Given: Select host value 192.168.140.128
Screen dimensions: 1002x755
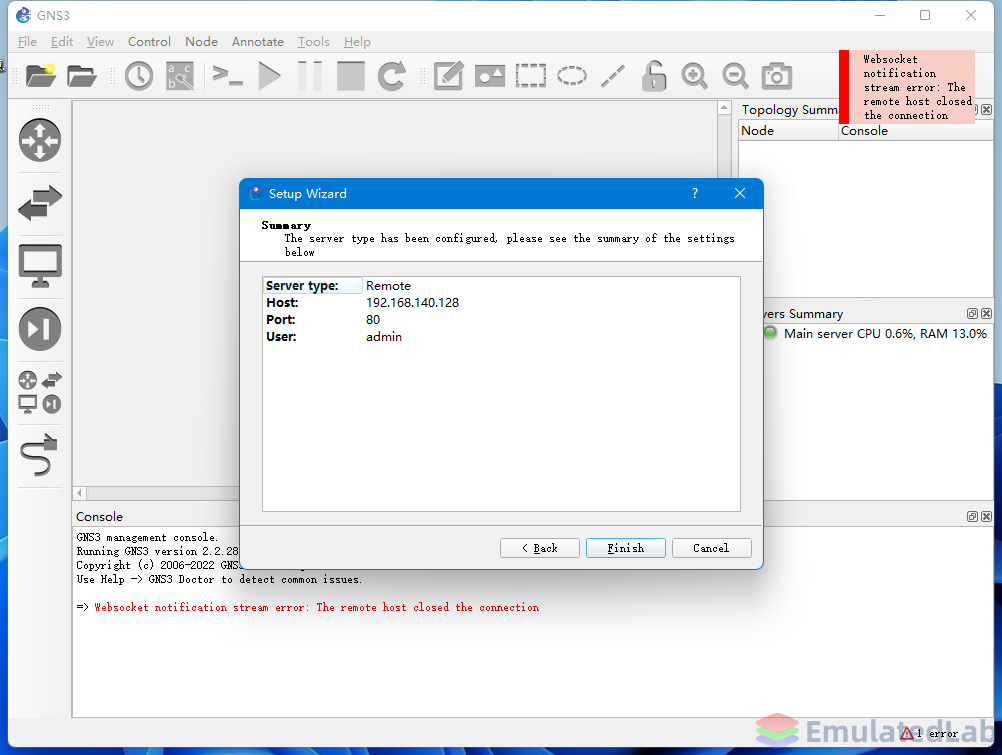Looking at the screenshot, I should [x=412, y=302].
